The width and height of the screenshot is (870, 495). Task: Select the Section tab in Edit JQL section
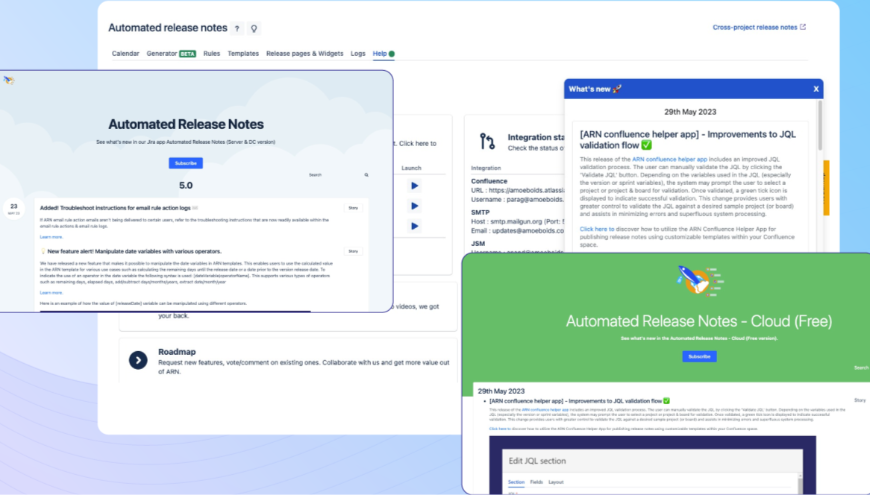(x=516, y=482)
